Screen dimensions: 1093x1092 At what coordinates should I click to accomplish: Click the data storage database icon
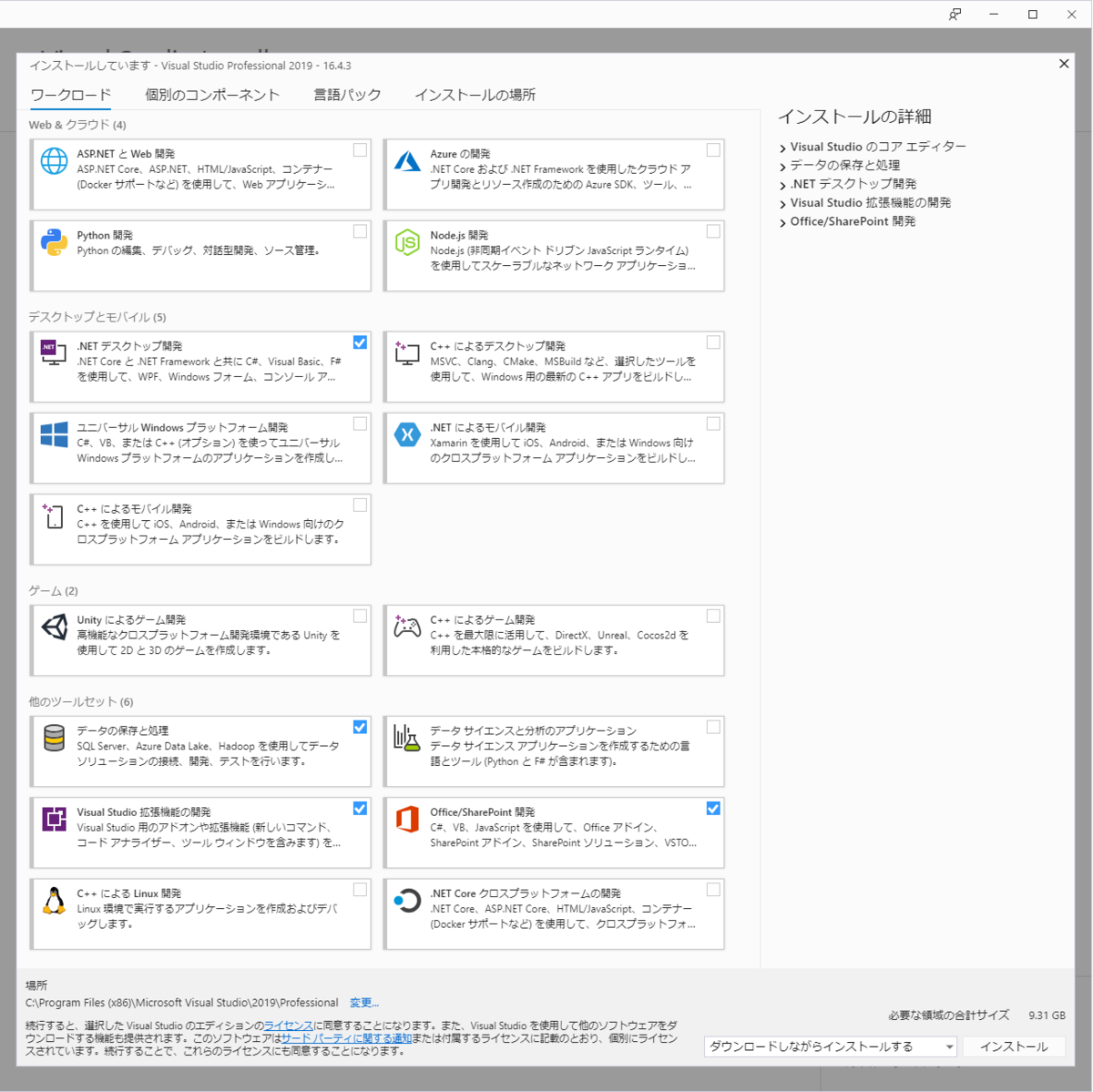tap(55, 738)
